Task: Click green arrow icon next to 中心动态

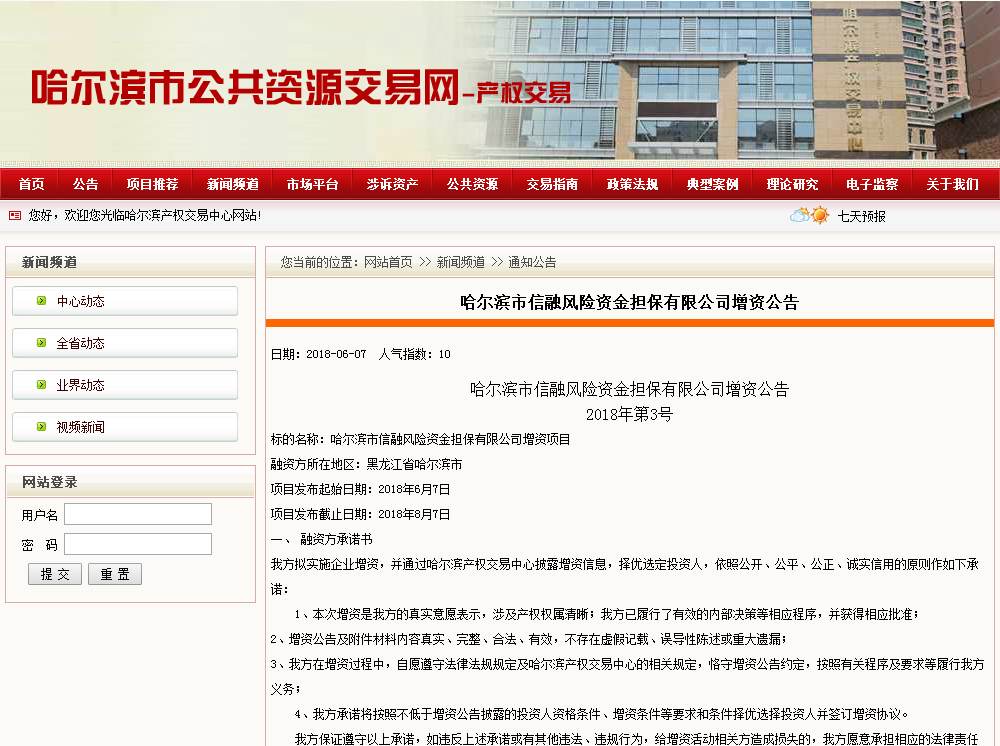Action: click(41, 300)
